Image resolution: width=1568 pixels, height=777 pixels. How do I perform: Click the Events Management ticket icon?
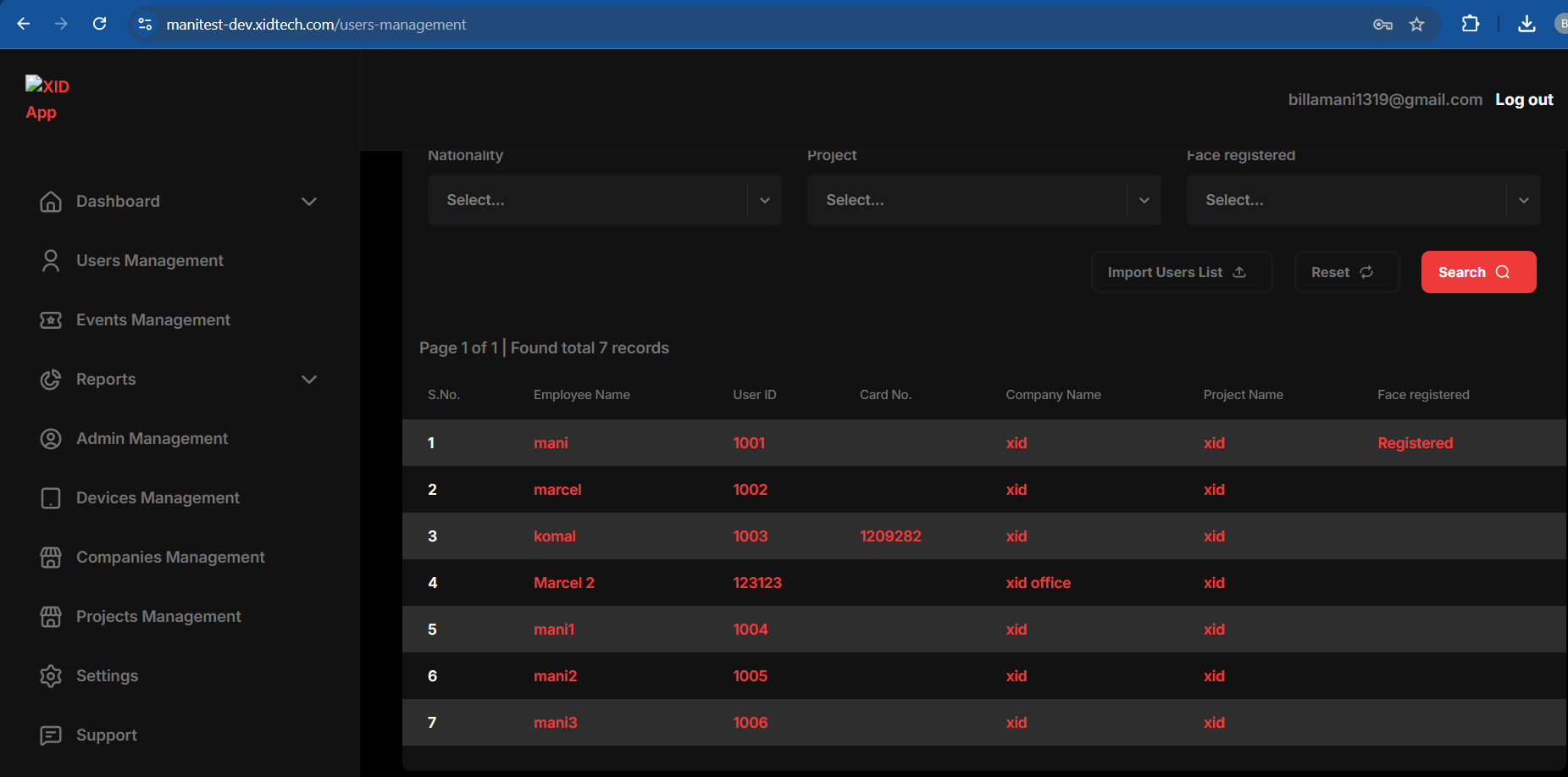51,320
